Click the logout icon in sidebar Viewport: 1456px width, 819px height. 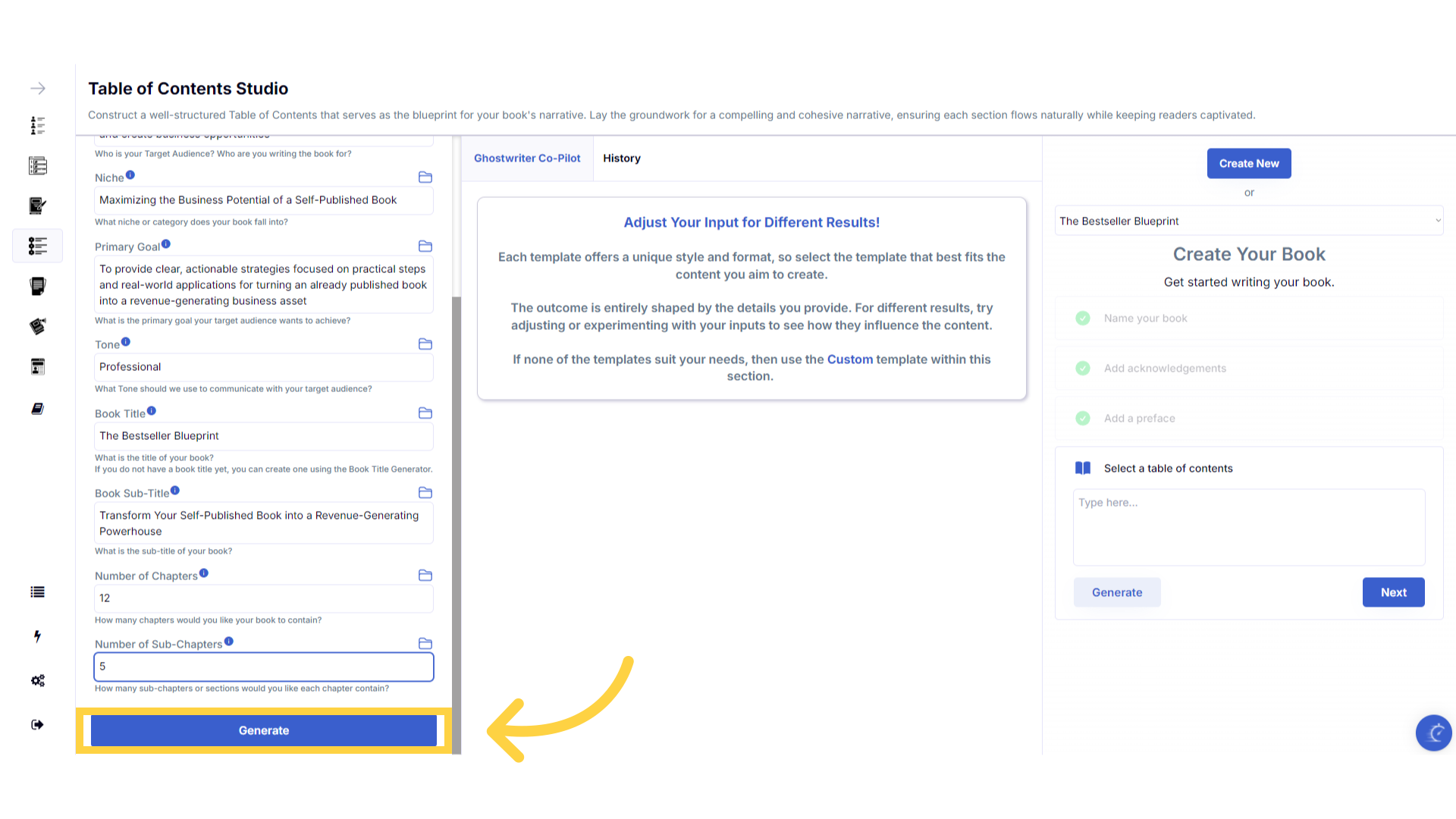click(38, 725)
